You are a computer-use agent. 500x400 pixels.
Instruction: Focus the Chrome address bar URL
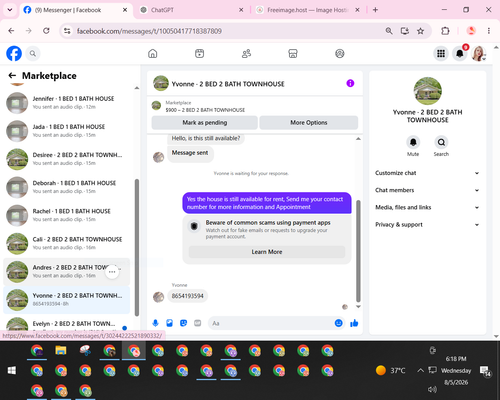[149, 31]
